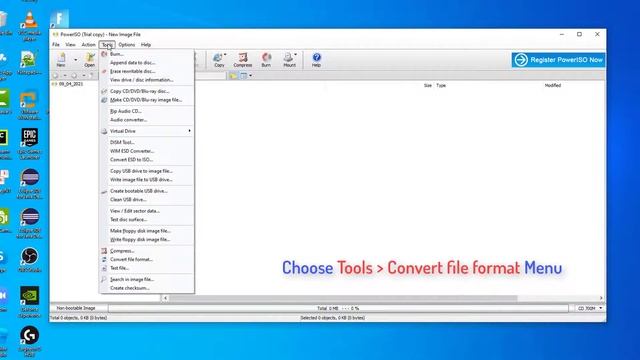Click the Burn toolbar icon
The height and width of the screenshot is (360, 640).
pyautogui.click(x=266, y=60)
